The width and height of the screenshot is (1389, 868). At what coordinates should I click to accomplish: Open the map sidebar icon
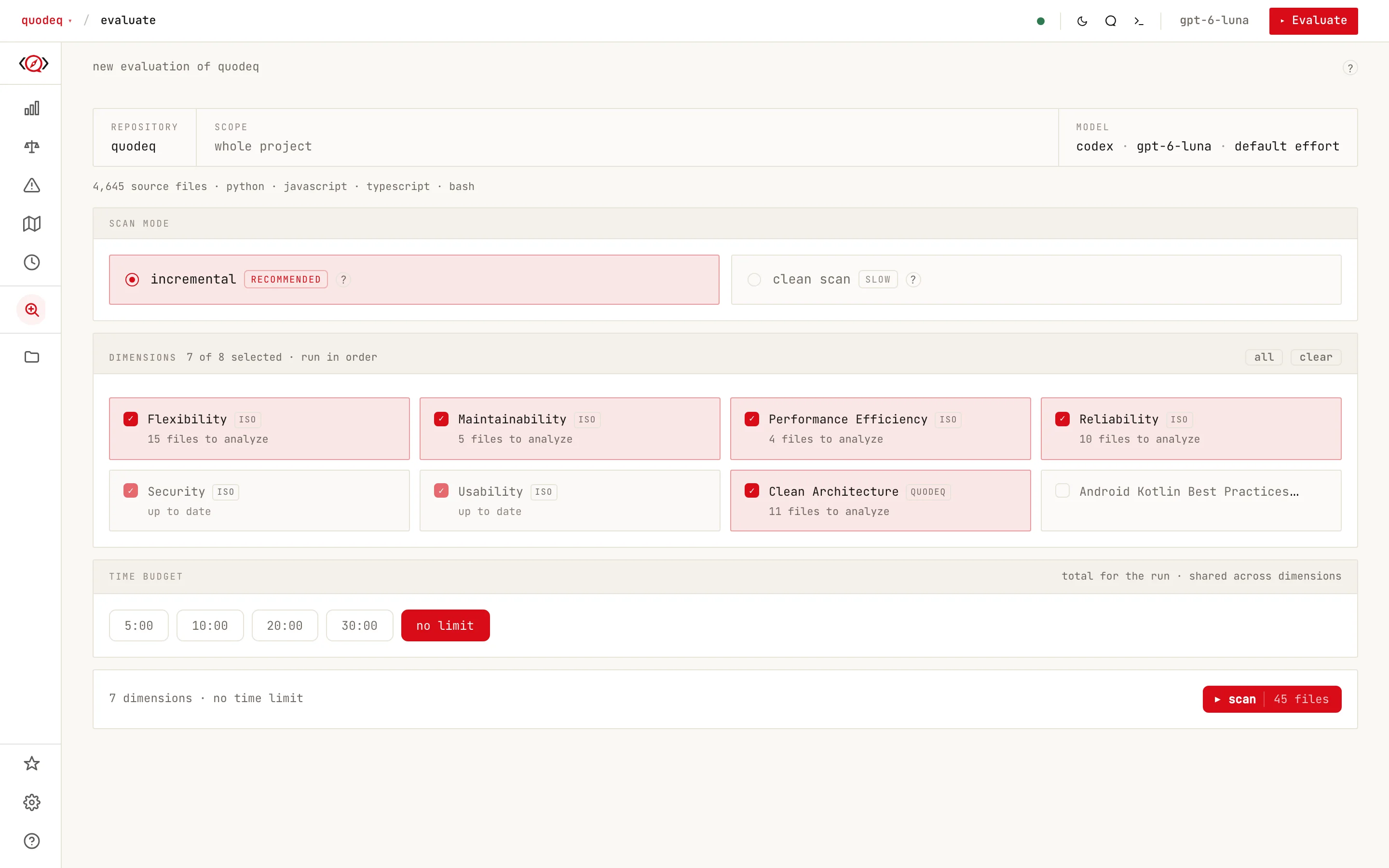31,224
